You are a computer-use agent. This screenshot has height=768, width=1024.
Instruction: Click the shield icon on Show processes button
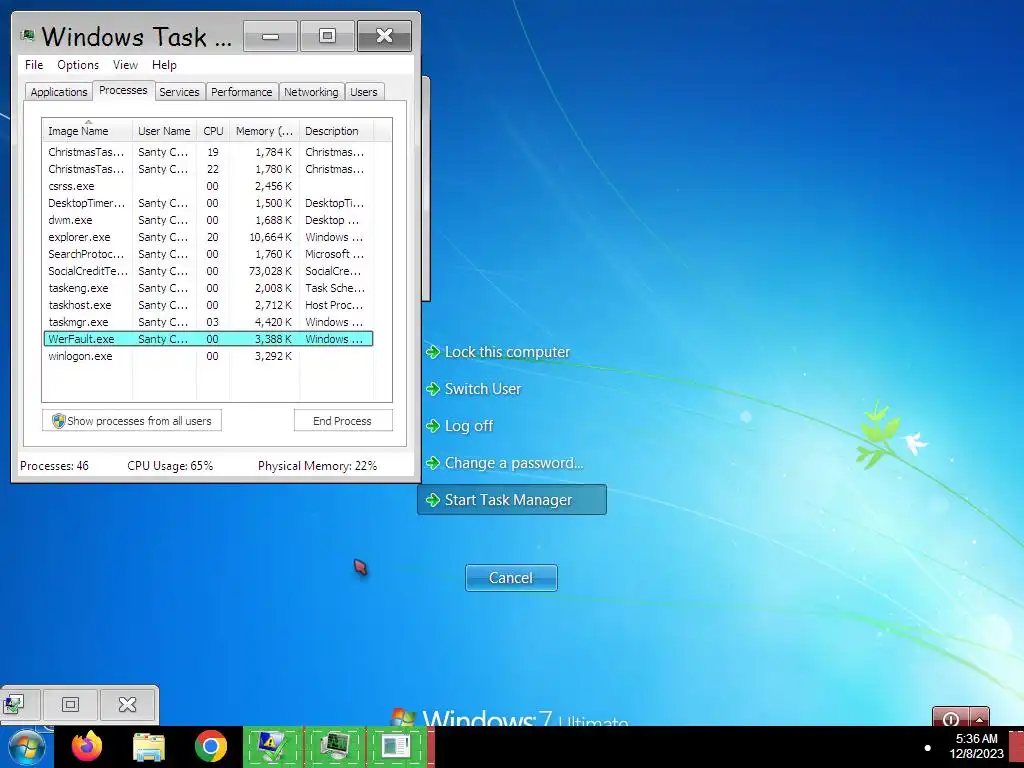coord(58,421)
